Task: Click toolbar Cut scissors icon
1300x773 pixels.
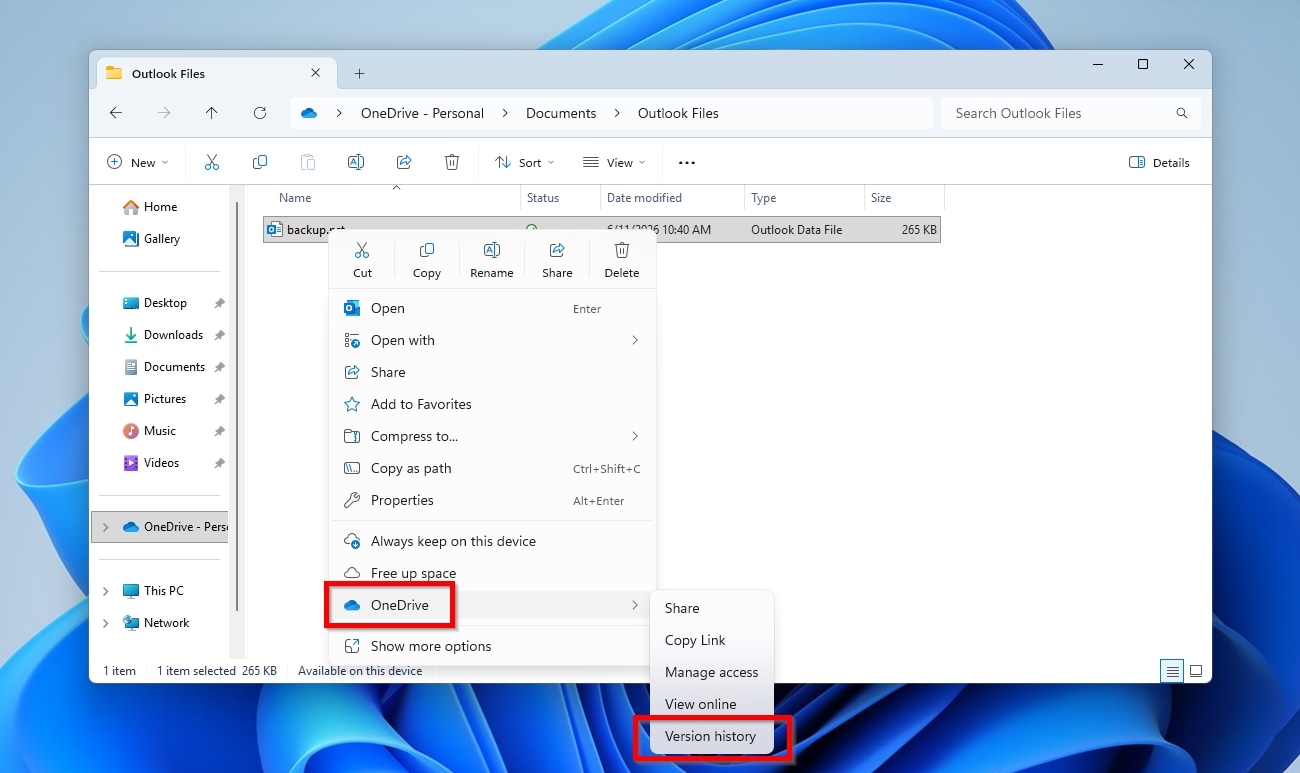Action: [212, 162]
